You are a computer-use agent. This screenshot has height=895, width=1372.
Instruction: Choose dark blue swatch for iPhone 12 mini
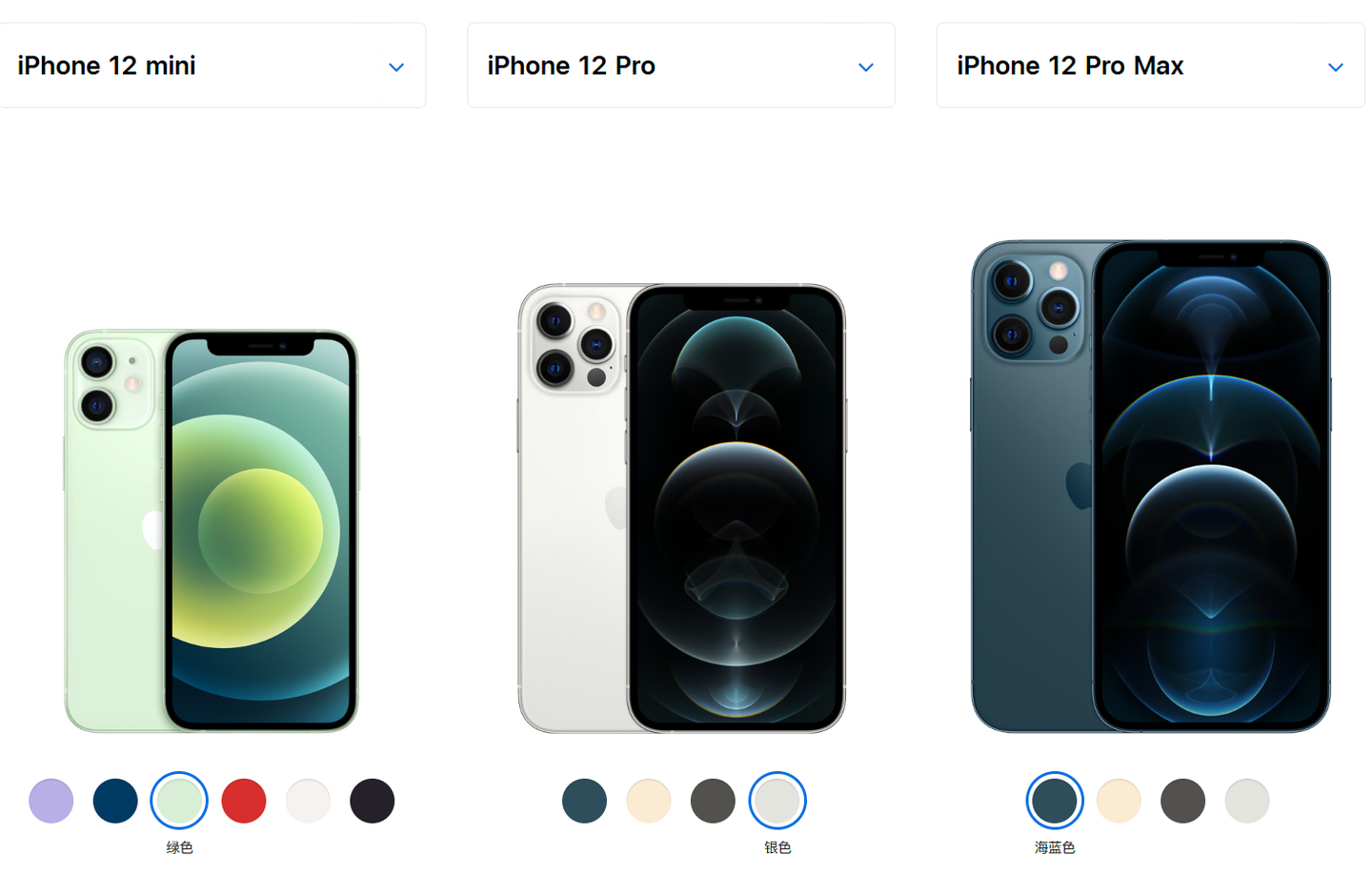click(x=115, y=801)
